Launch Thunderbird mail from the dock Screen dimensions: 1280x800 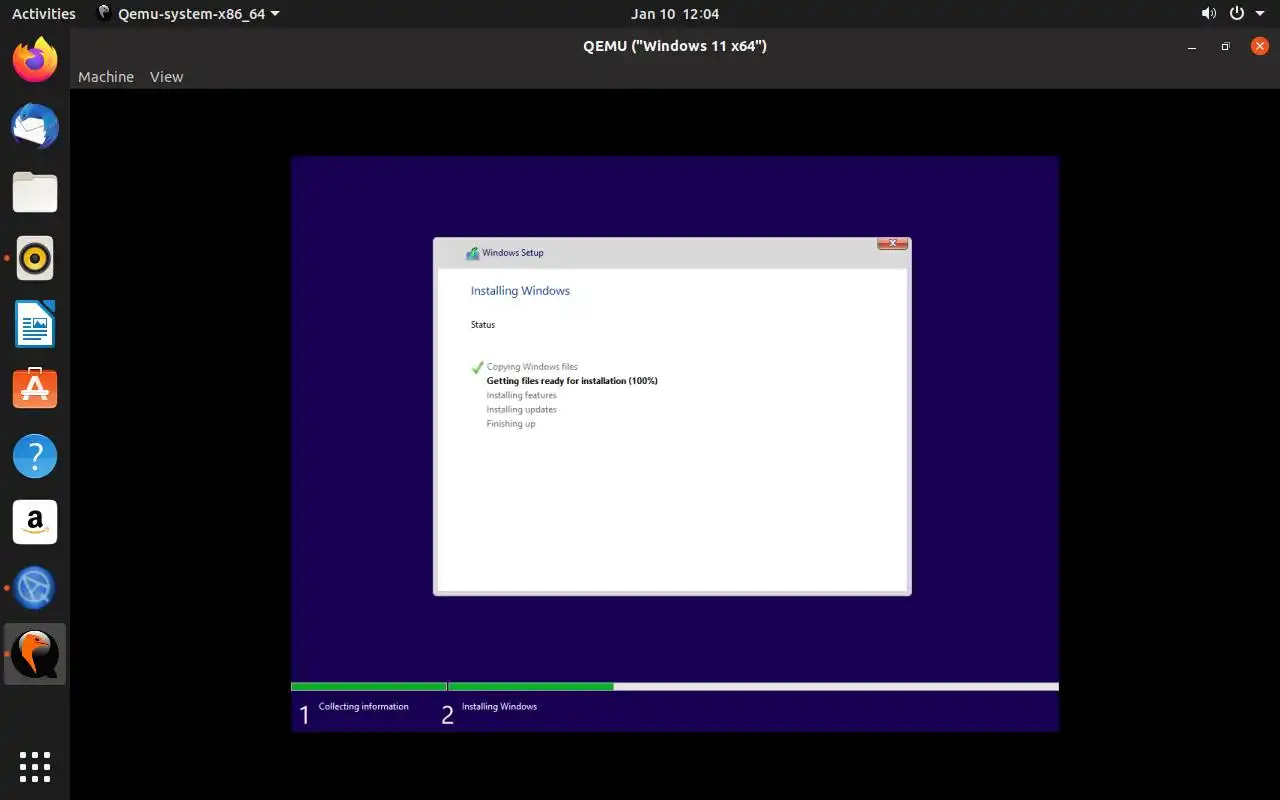click(35, 127)
